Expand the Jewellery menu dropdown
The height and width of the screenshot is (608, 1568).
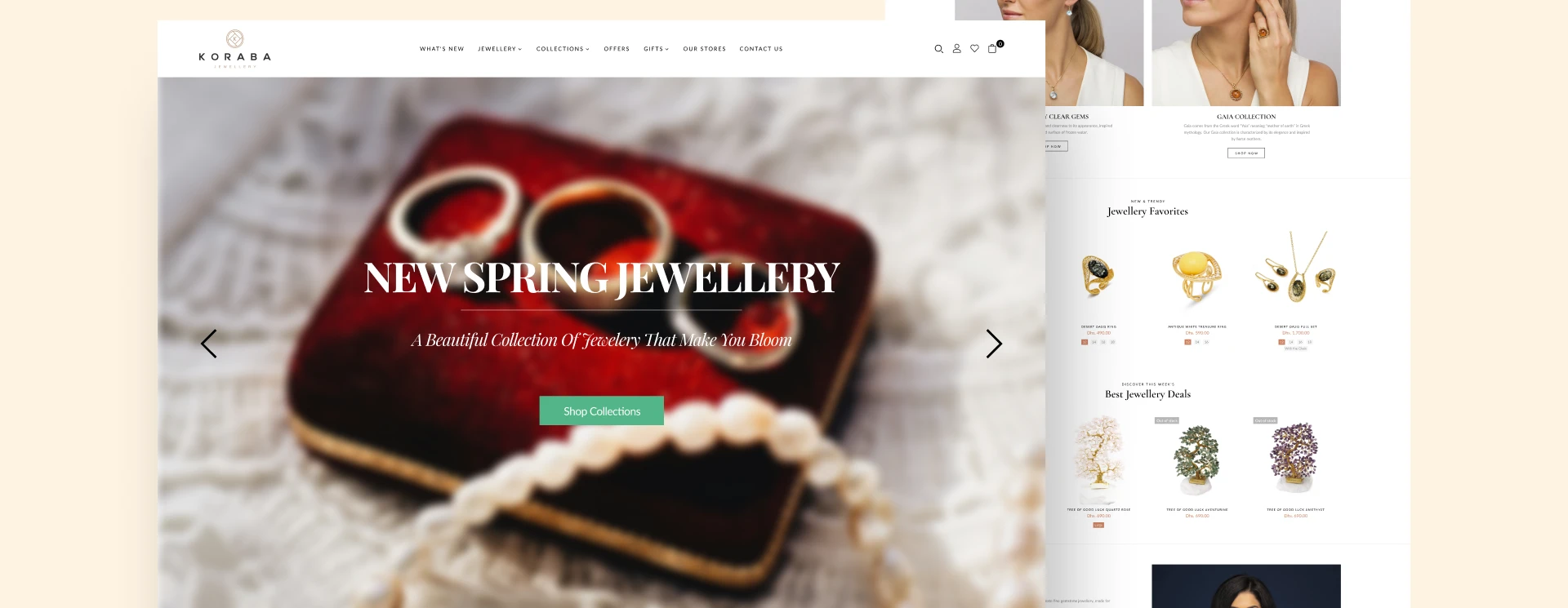click(500, 49)
